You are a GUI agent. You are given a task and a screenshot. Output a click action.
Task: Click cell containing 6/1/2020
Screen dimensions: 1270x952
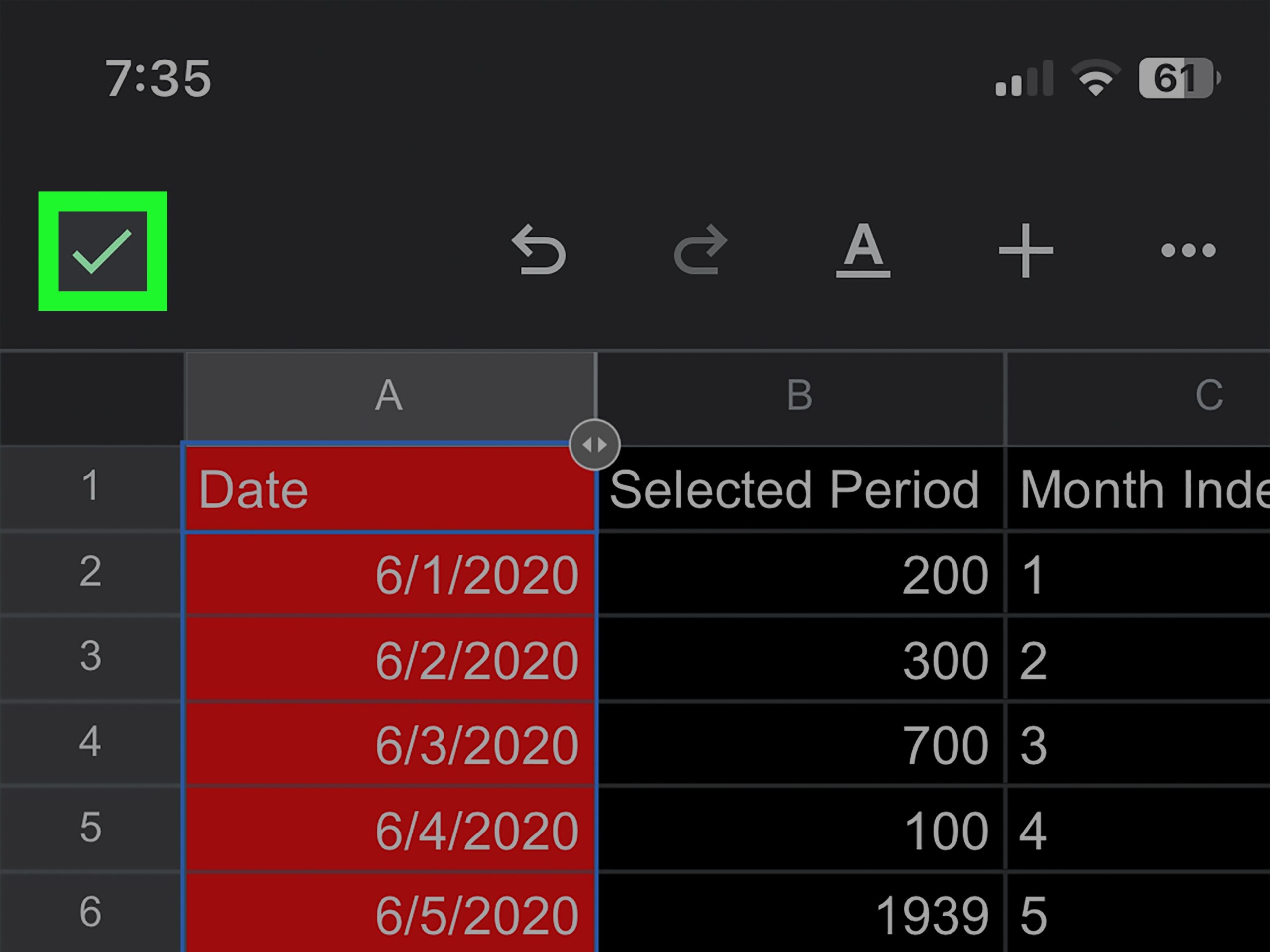[x=389, y=574]
